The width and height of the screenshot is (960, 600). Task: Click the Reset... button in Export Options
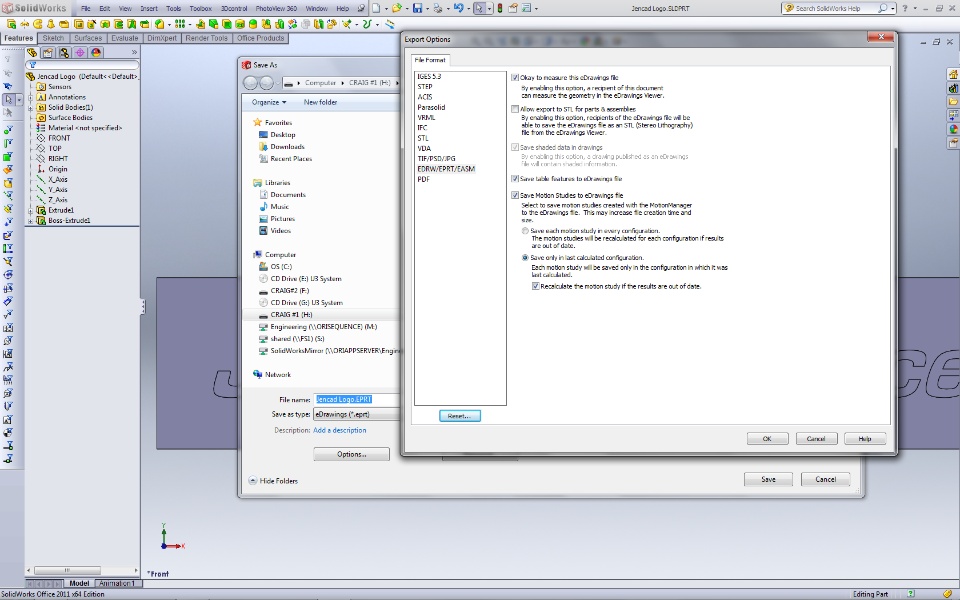tap(459, 416)
